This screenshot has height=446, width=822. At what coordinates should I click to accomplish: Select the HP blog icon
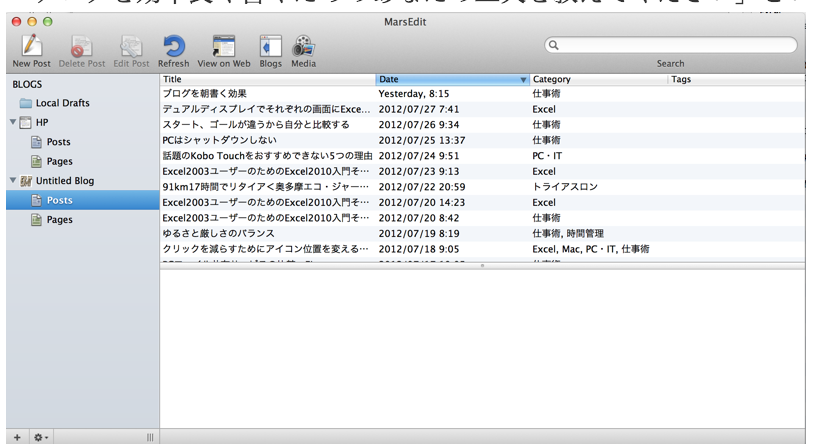(25, 123)
